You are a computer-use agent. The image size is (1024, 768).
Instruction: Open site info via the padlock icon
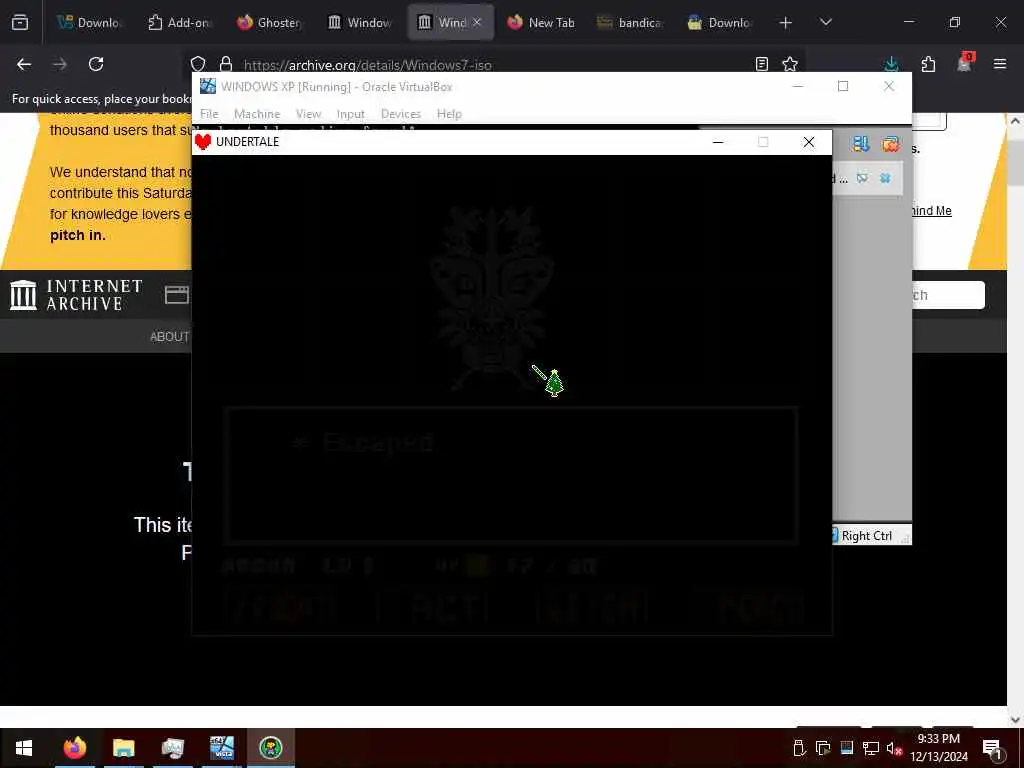(x=226, y=64)
